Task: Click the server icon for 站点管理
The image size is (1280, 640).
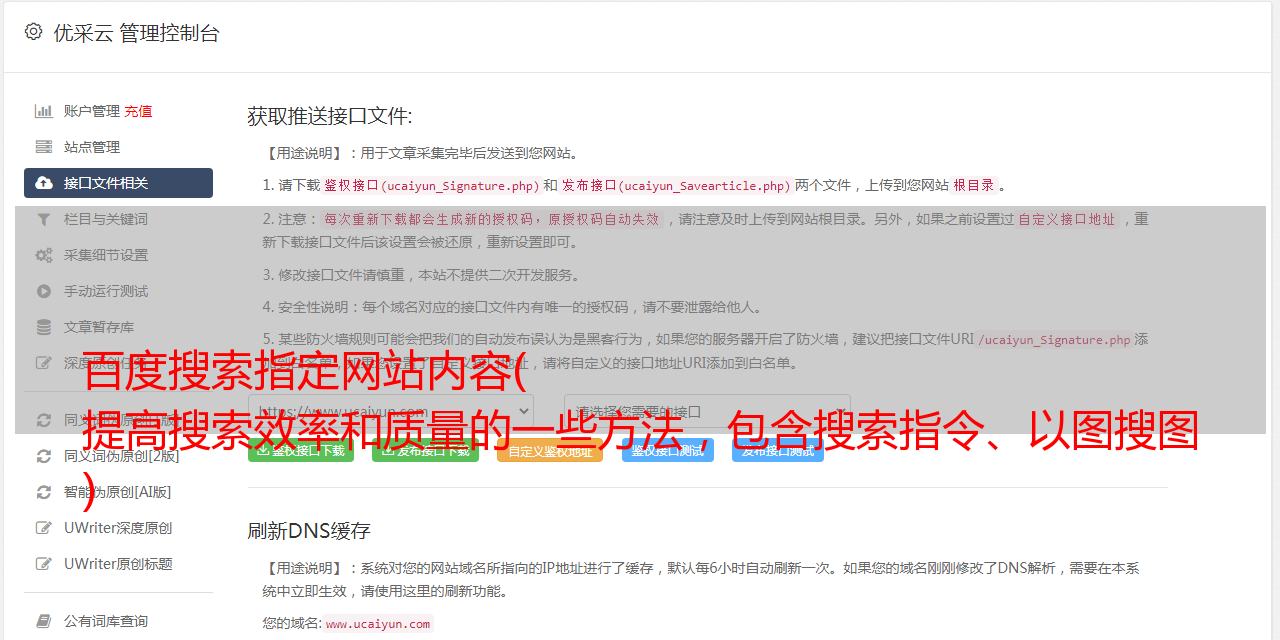Action: 44,147
